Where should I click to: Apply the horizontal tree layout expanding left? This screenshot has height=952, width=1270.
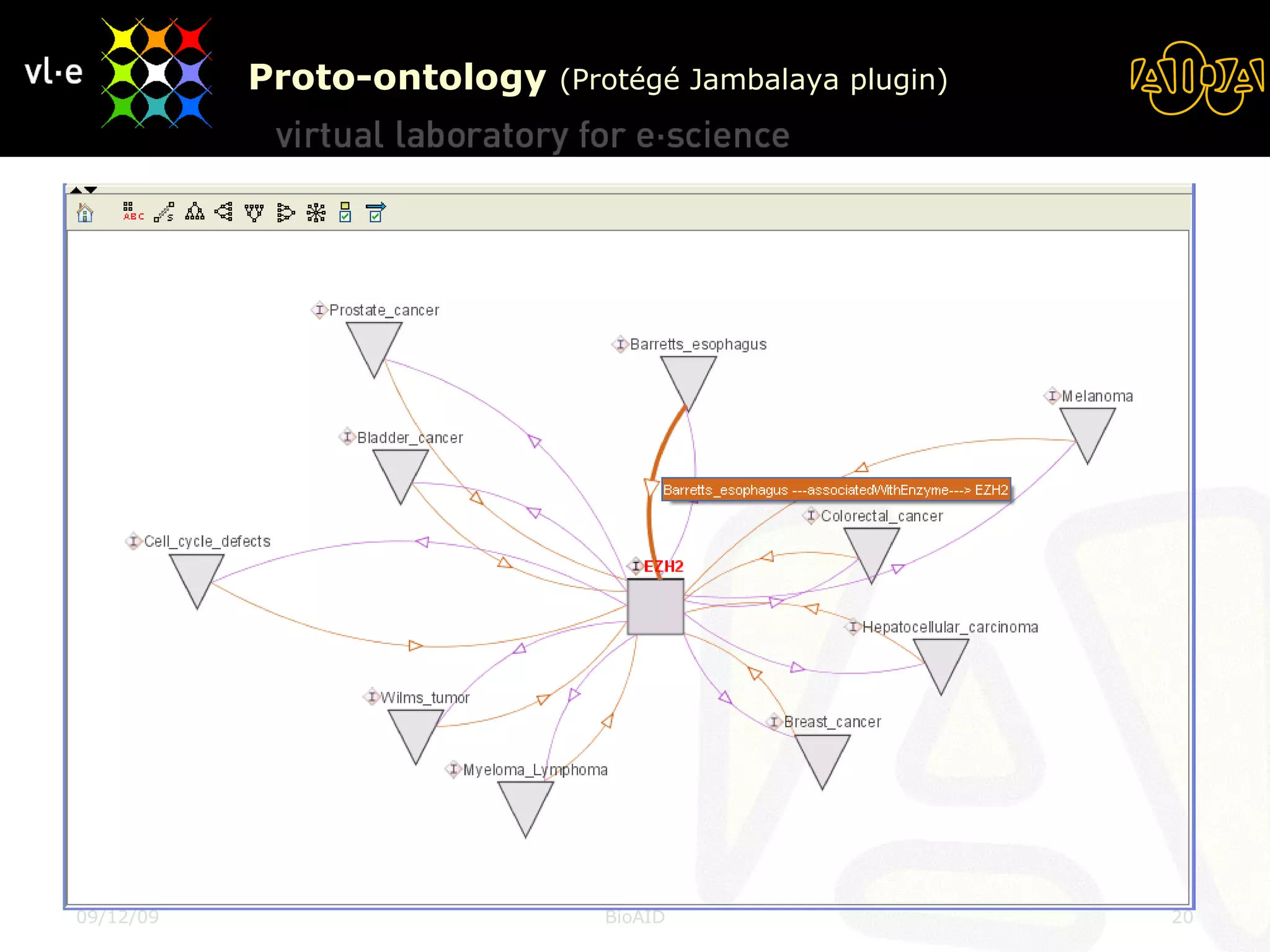pyautogui.click(x=224, y=212)
